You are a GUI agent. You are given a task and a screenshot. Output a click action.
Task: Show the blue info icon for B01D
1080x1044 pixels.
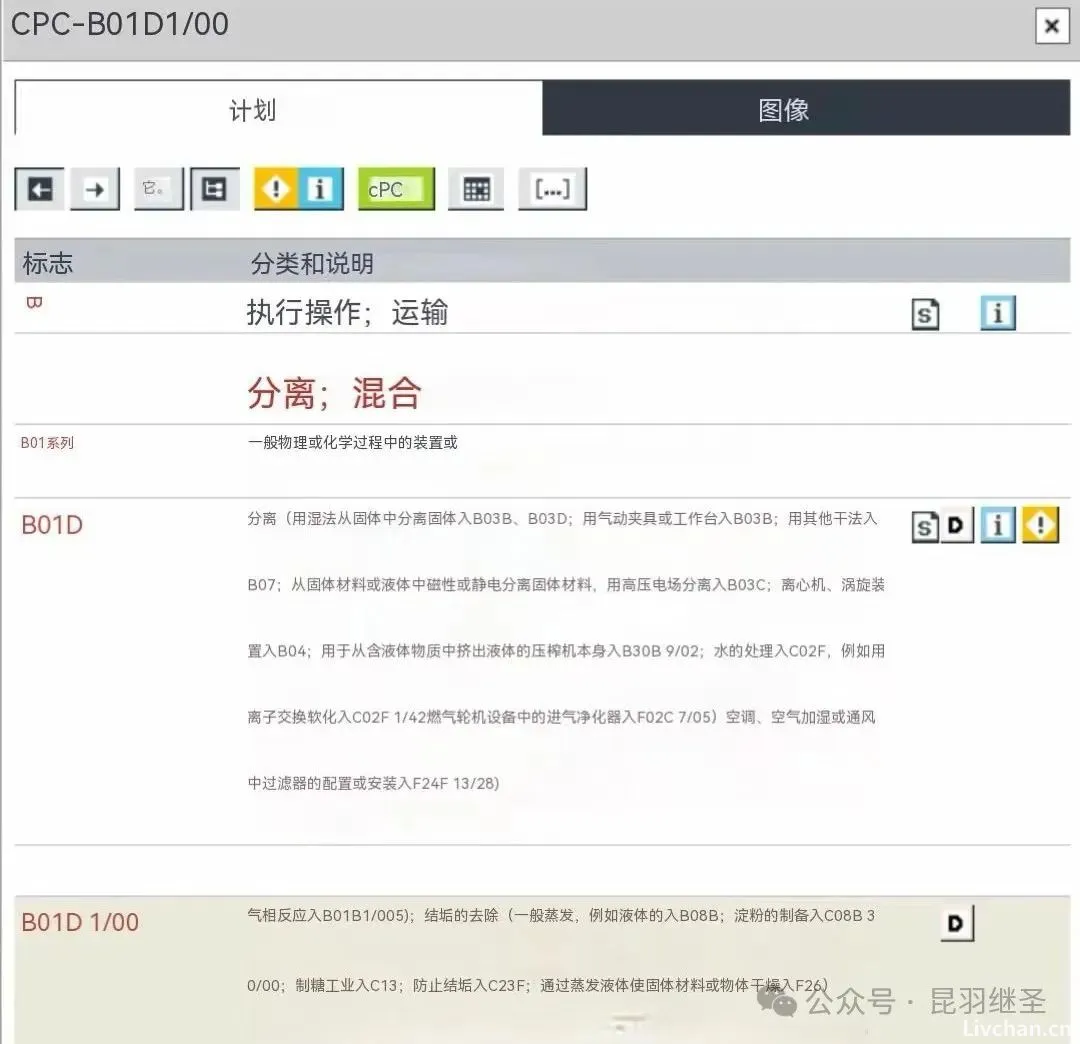pyautogui.click(x=997, y=526)
